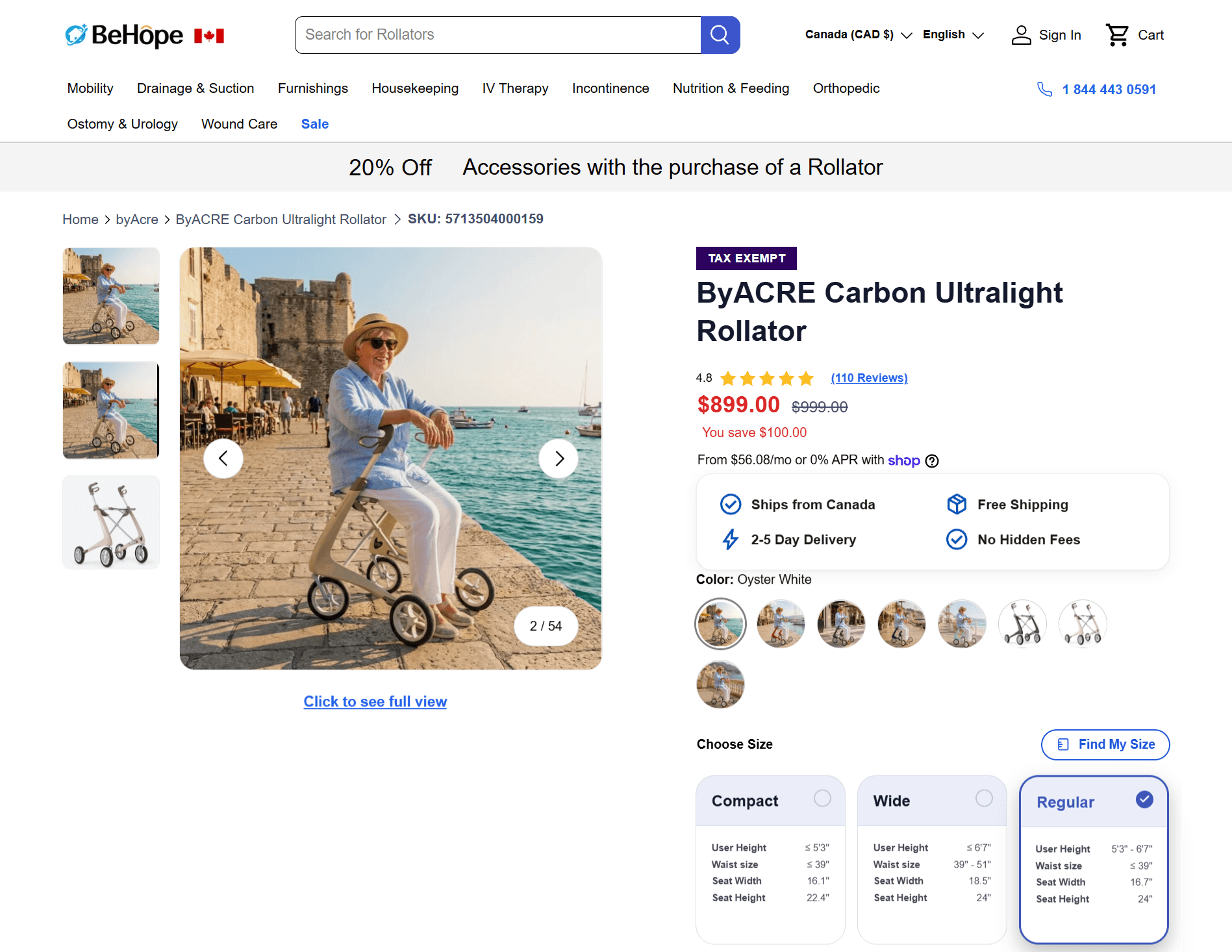Select the white rollator product-only color swatch
Image resolution: width=1232 pixels, height=952 pixels.
pos(1083,623)
